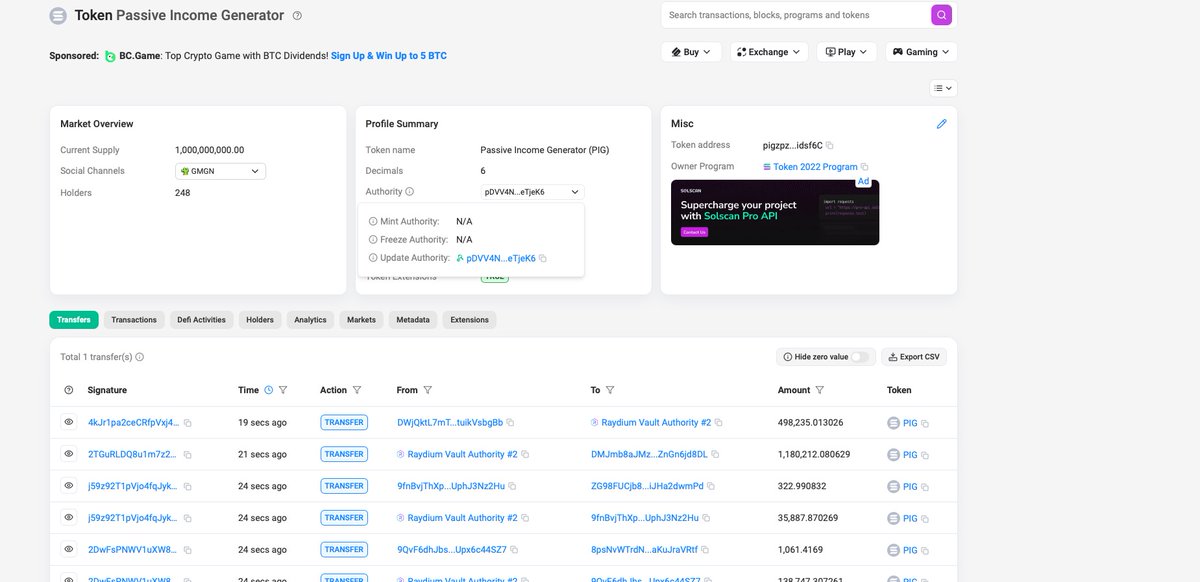Copy address DWjQktL7mT...tuikVsbgBb
The width and height of the screenshot is (1200, 582).
(x=512, y=423)
